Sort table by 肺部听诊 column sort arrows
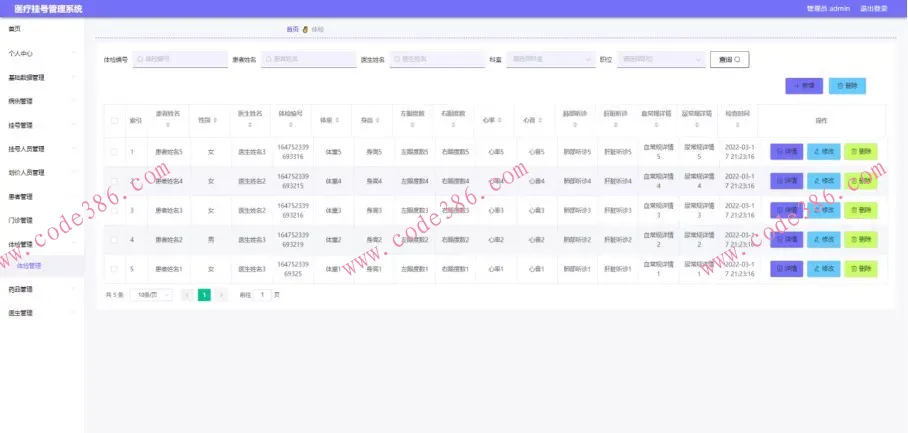Screen dimensions: 908x433 [575, 124]
